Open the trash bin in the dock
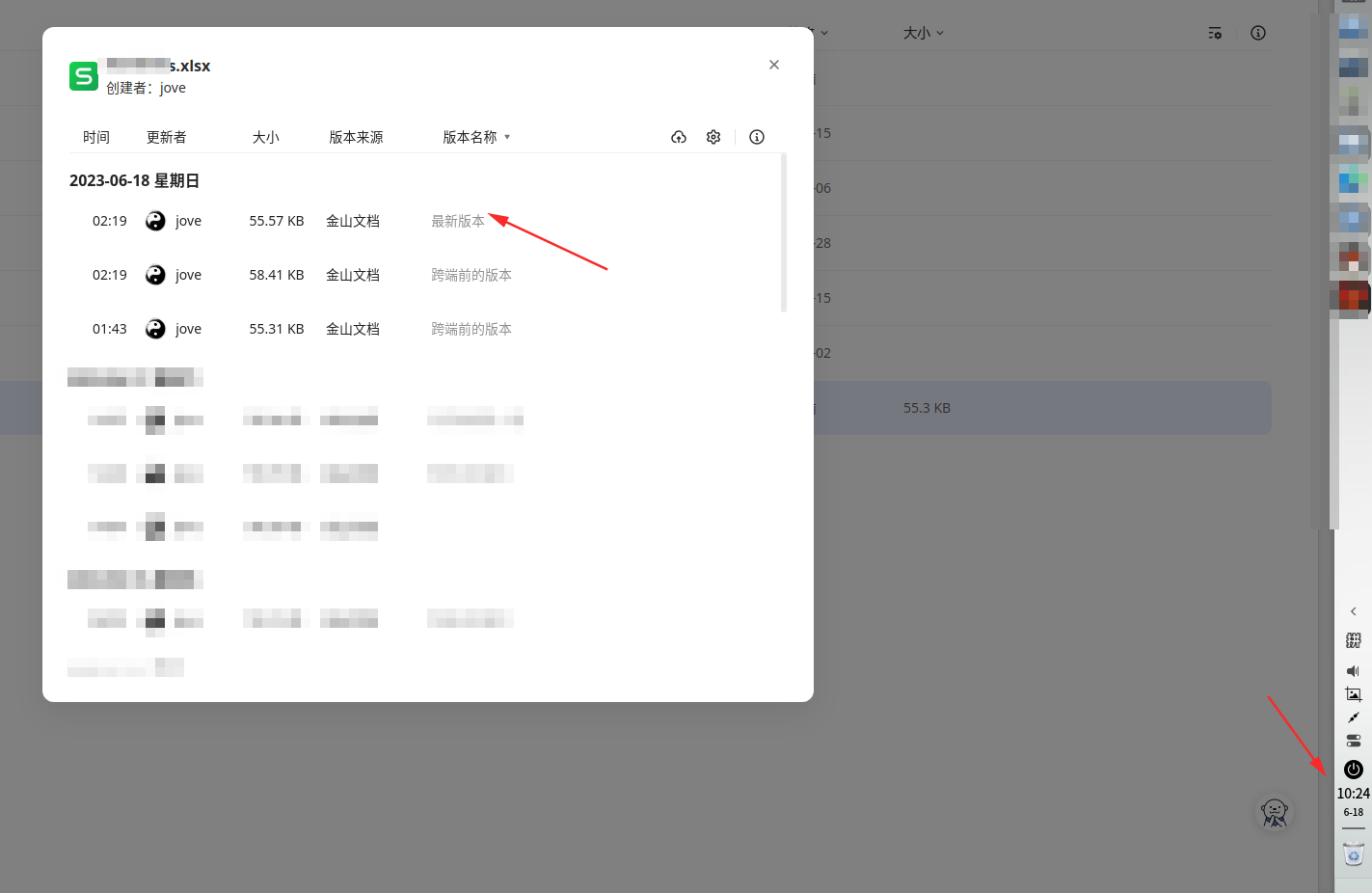 (x=1354, y=853)
